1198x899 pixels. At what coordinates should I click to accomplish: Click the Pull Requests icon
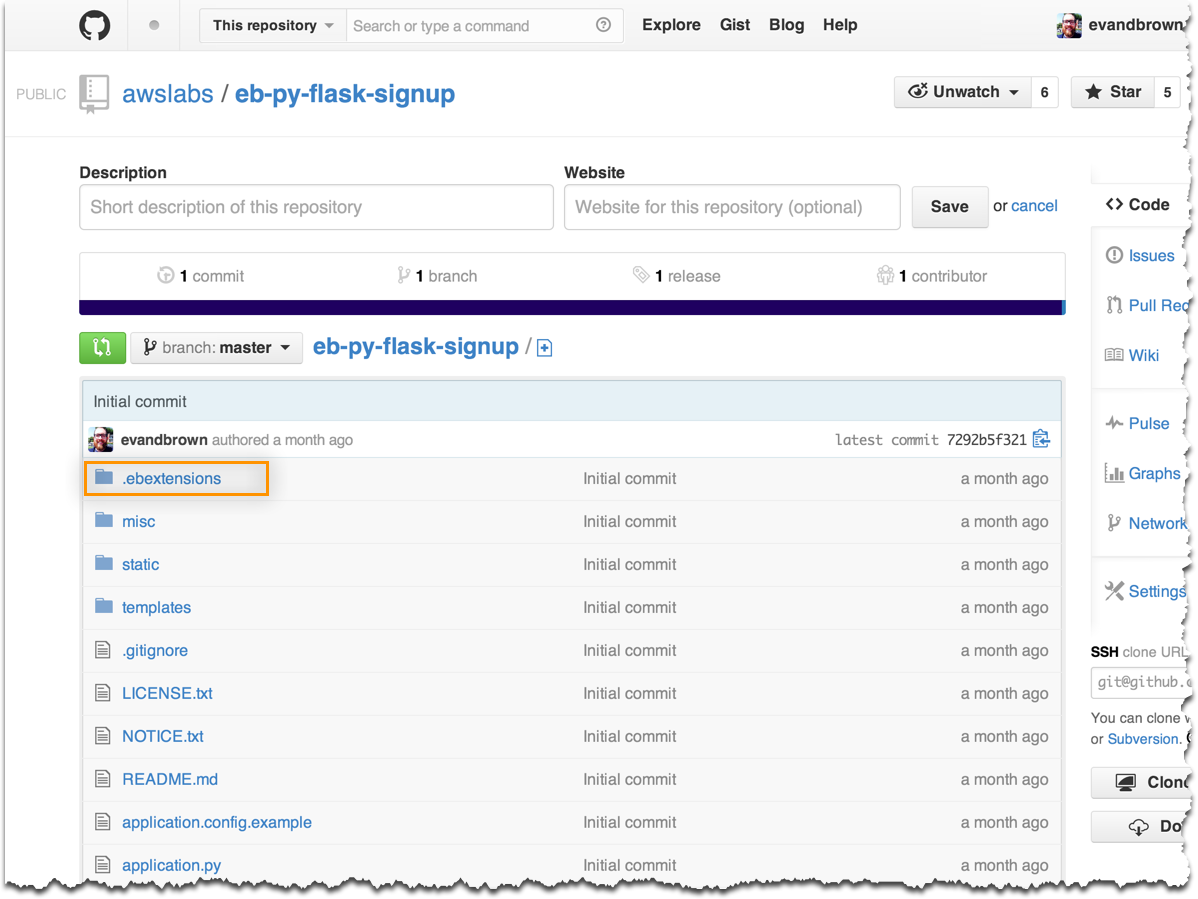click(1114, 305)
